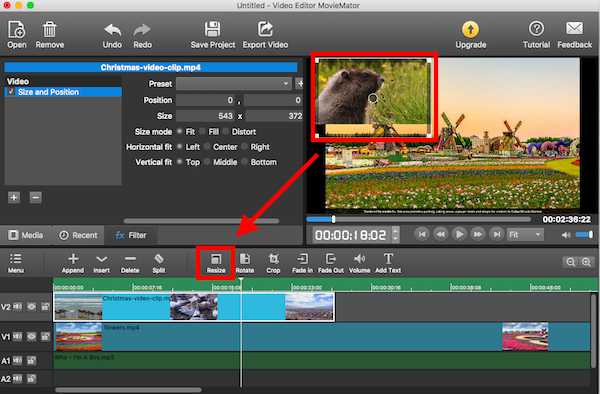The image size is (600, 394).
Task: Zoom in the timeline
Action: 586,262
